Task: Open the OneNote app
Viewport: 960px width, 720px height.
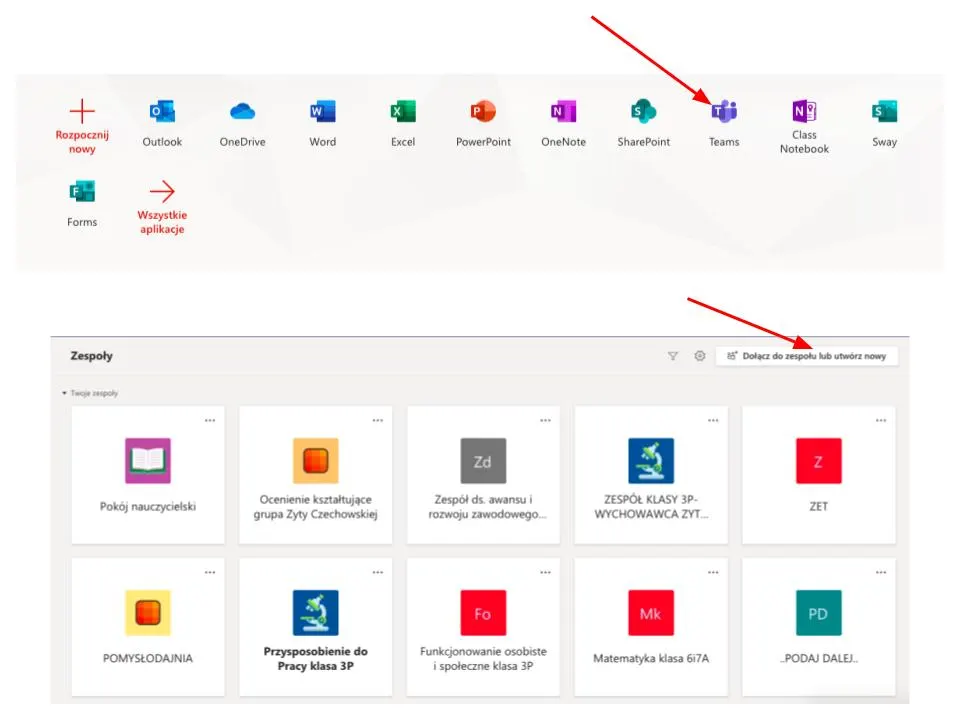Action: [x=563, y=112]
